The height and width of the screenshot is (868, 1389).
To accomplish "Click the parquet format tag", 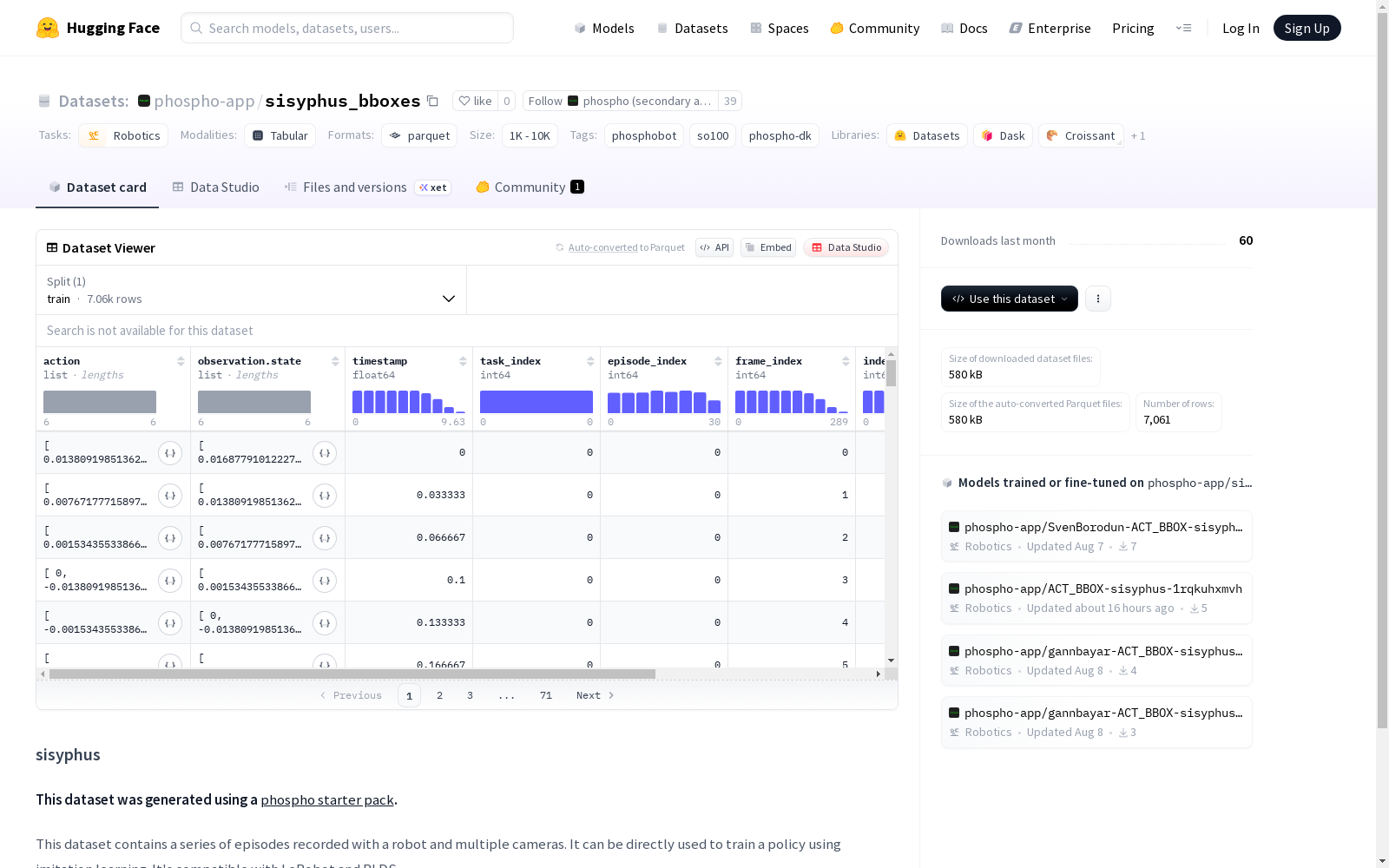I will click(419, 135).
